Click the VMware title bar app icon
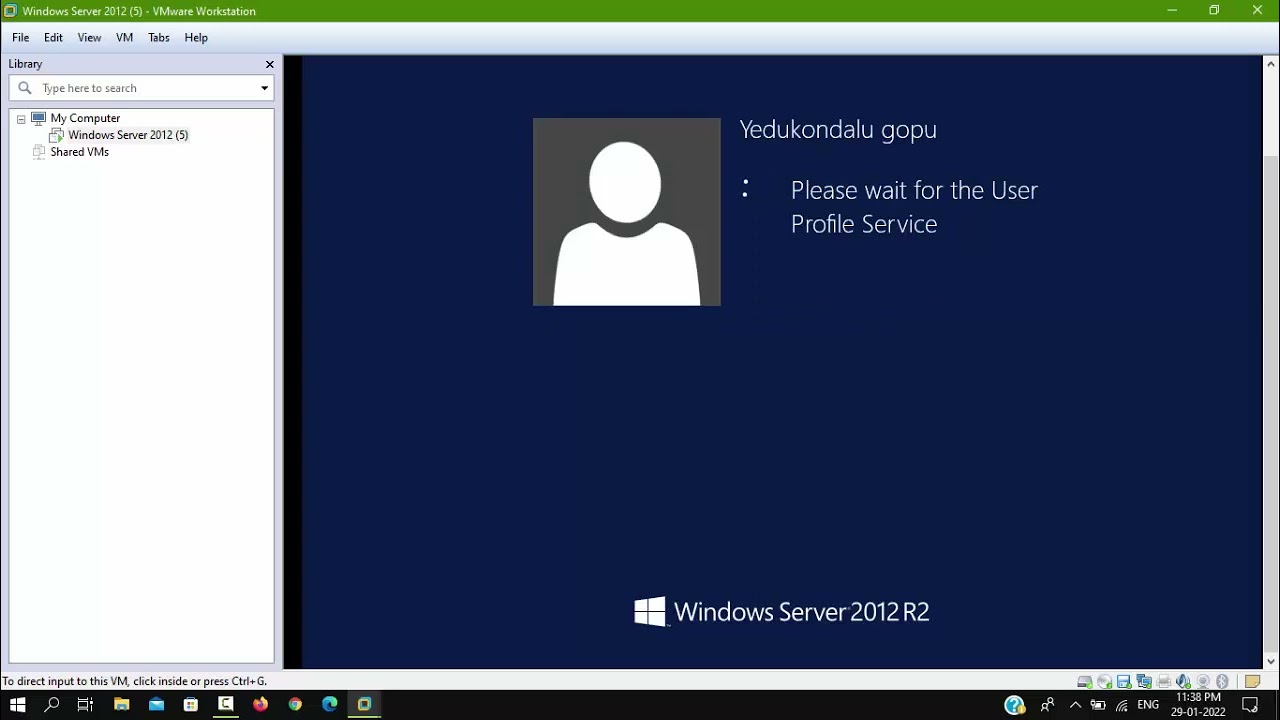 [x=10, y=11]
